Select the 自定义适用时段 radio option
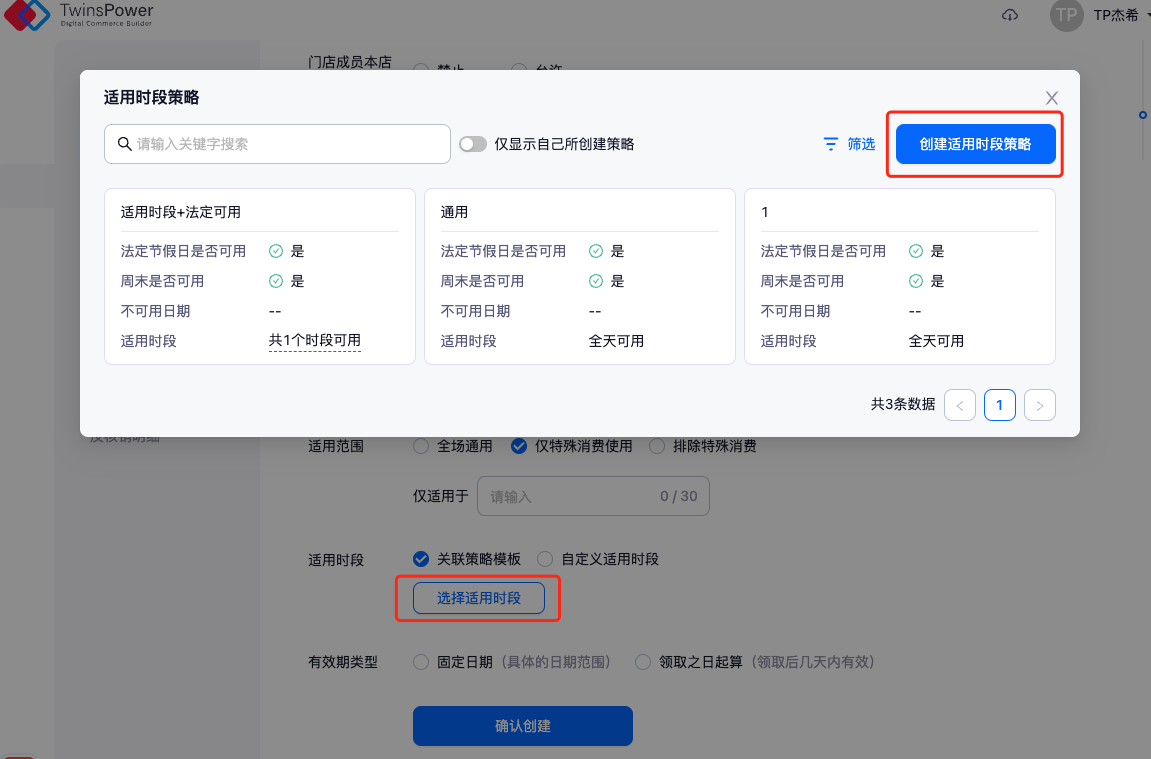 pyautogui.click(x=545, y=559)
